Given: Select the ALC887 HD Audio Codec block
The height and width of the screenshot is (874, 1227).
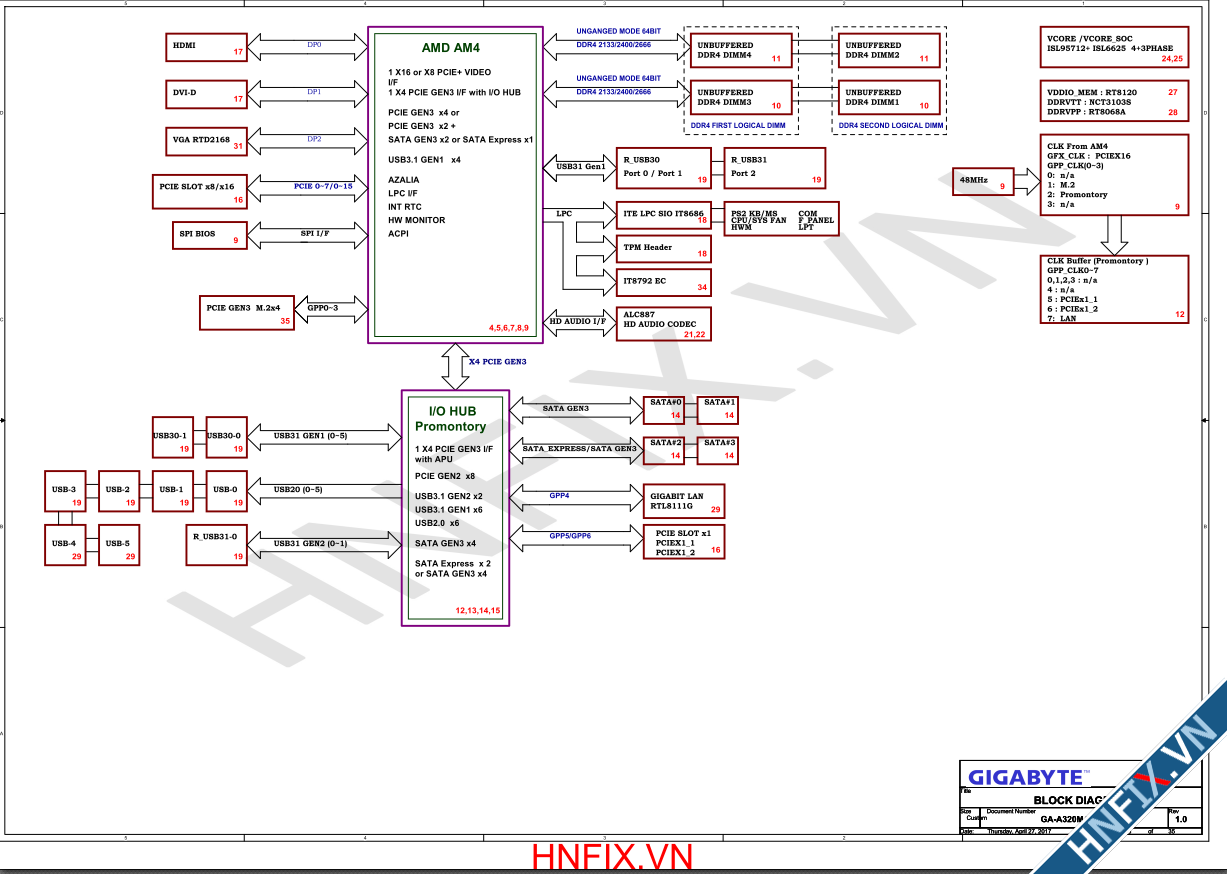Looking at the screenshot, I should pyautogui.click(x=661, y=323).
